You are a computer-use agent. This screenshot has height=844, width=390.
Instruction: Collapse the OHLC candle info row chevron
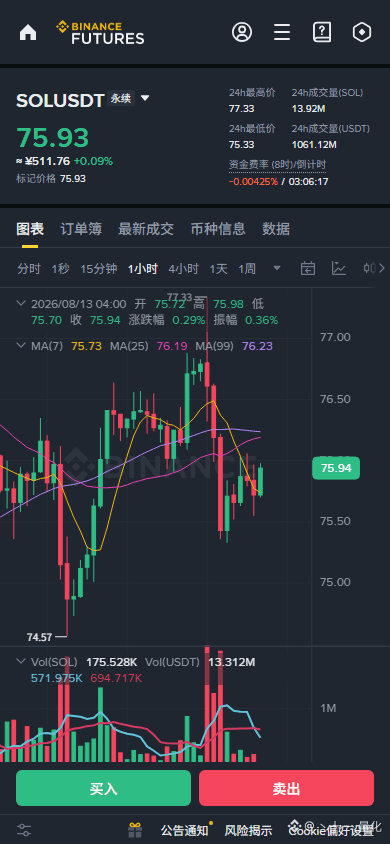(21, 304)
